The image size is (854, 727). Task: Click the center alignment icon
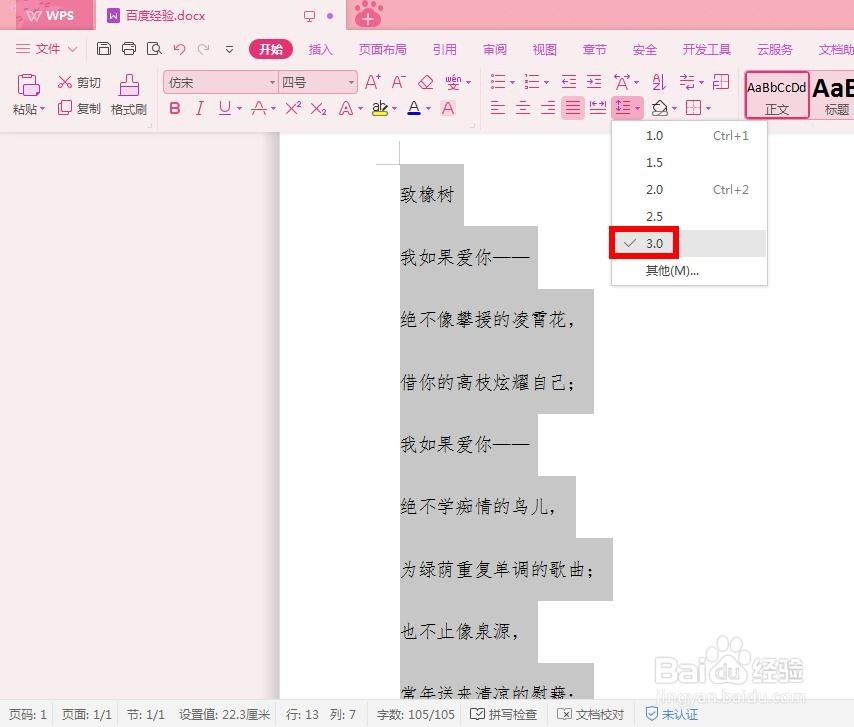point(522,108)
